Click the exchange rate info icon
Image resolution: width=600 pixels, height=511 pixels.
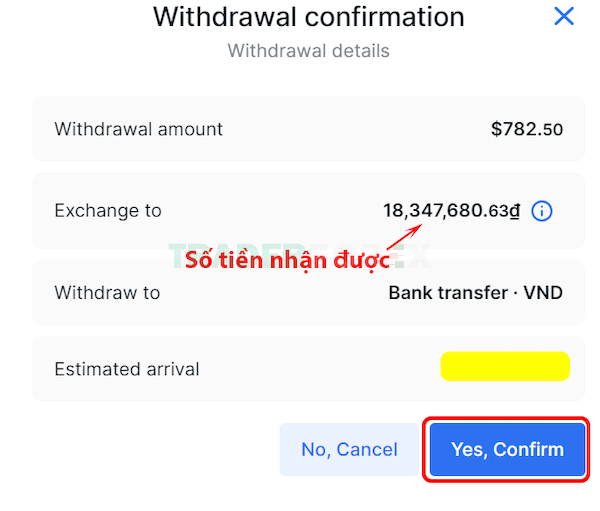pos(541,211)
